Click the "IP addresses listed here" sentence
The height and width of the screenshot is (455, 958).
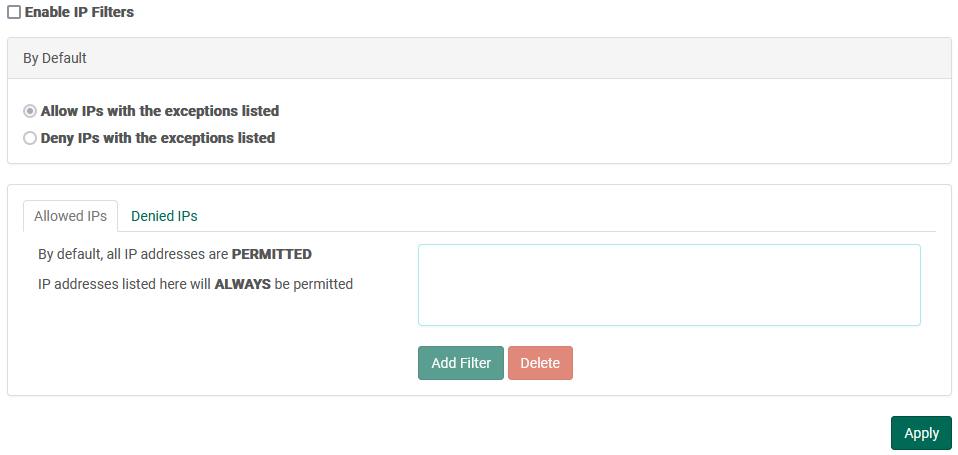[125, 284]
